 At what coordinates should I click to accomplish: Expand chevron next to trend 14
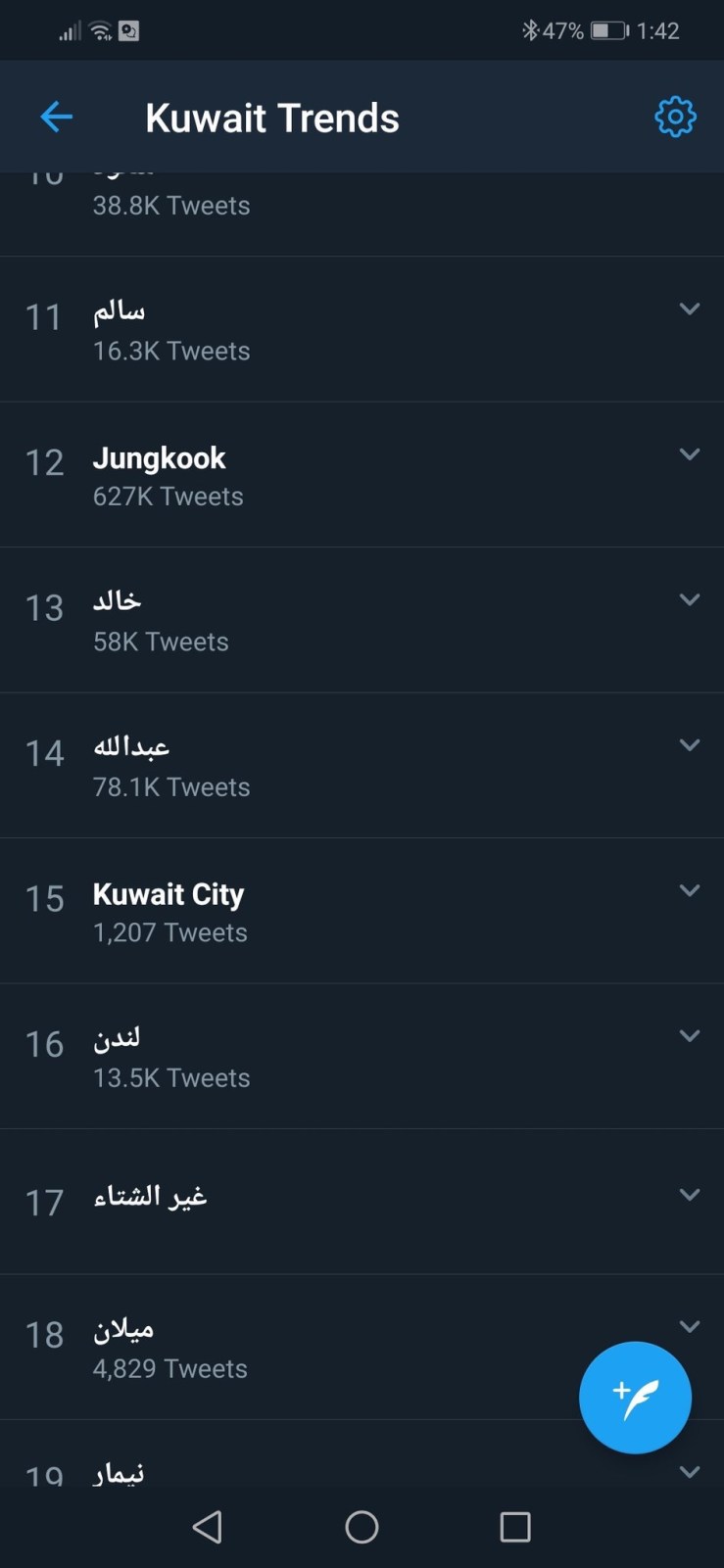tap(690, 745)
